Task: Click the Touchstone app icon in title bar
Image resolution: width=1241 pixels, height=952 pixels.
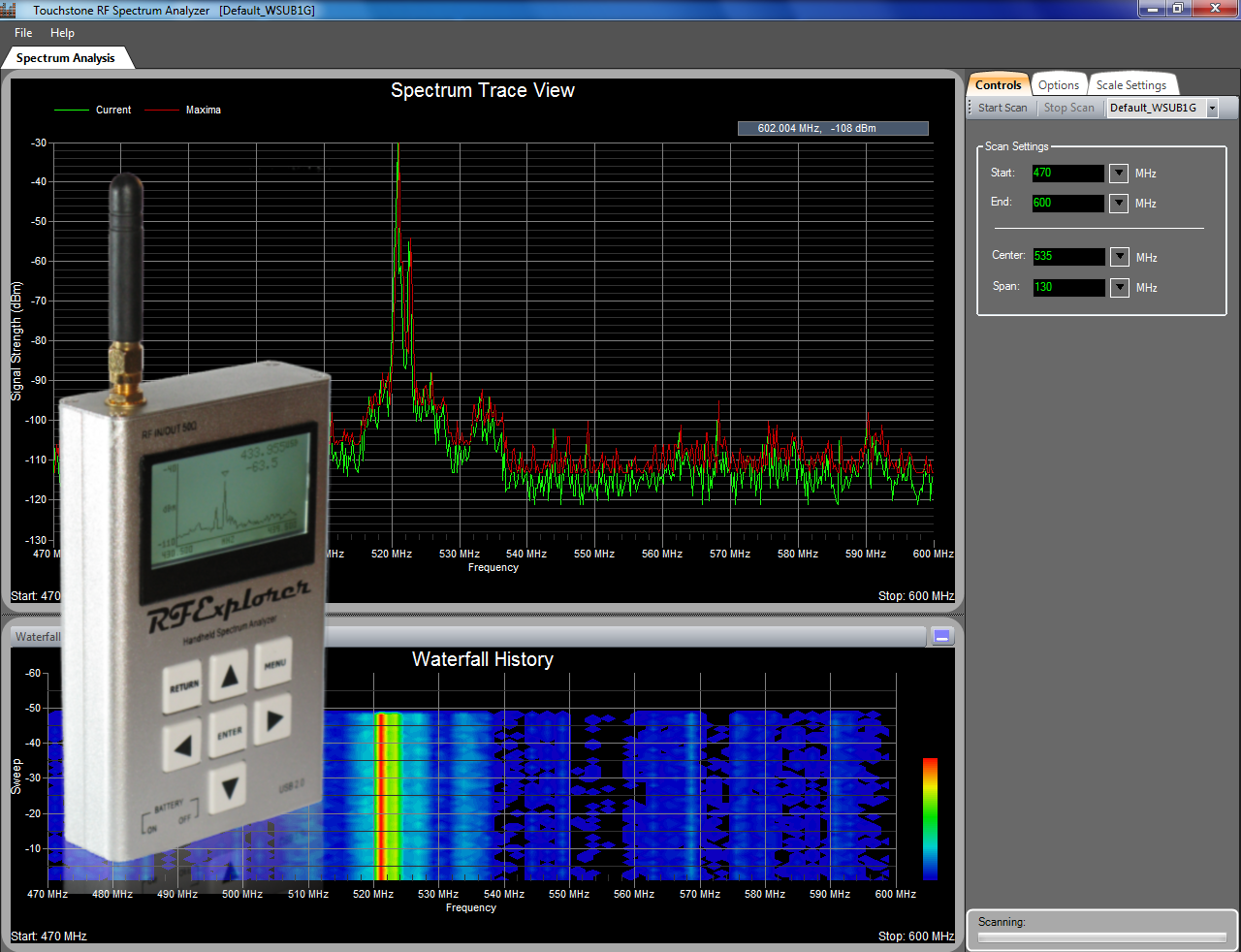Action: [9, 10]
